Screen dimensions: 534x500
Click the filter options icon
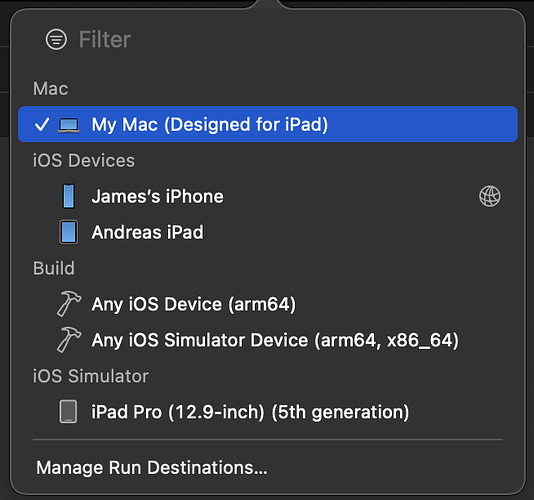56,39
